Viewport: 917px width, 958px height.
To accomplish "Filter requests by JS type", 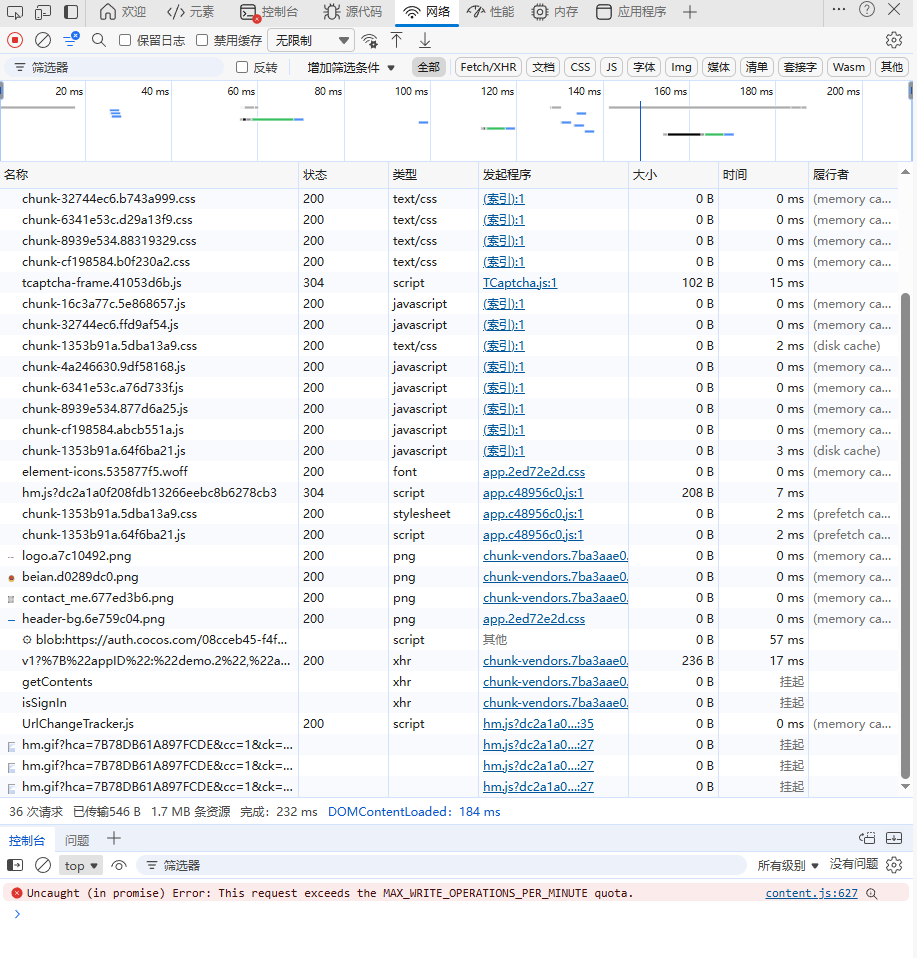I will [612, 67].
